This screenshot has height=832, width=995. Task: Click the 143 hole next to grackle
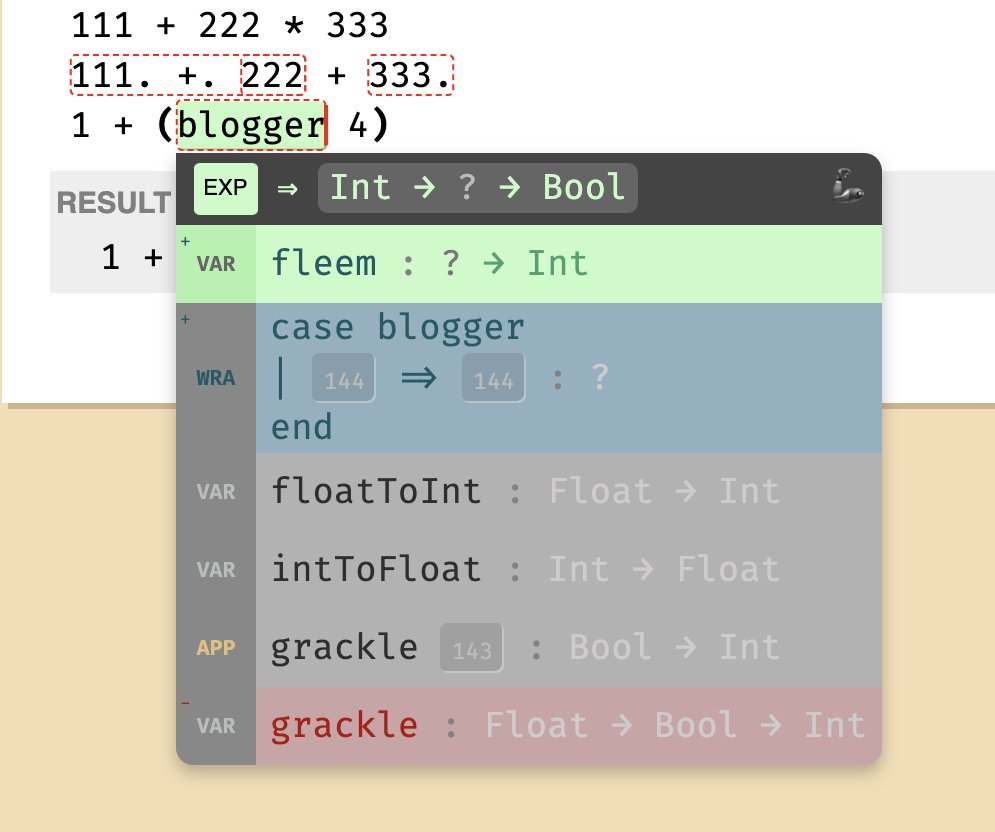pyautogui.click(x=471, y=648)
